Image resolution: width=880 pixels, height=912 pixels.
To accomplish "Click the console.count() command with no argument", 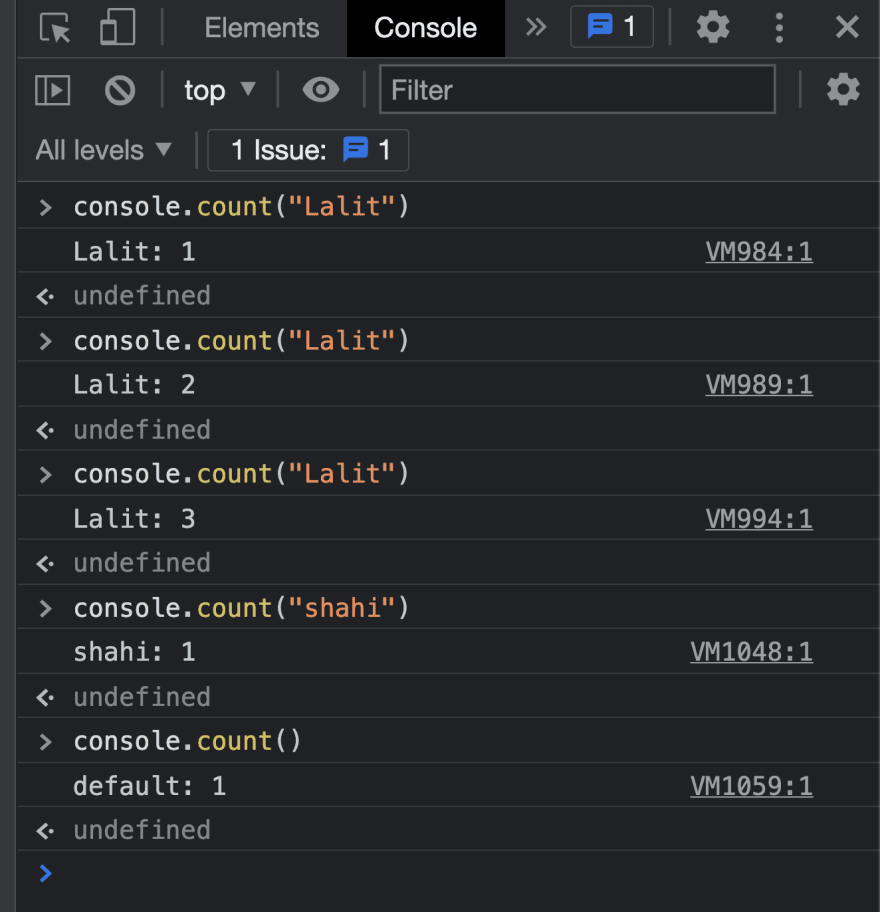I will [x=187, y=741].
